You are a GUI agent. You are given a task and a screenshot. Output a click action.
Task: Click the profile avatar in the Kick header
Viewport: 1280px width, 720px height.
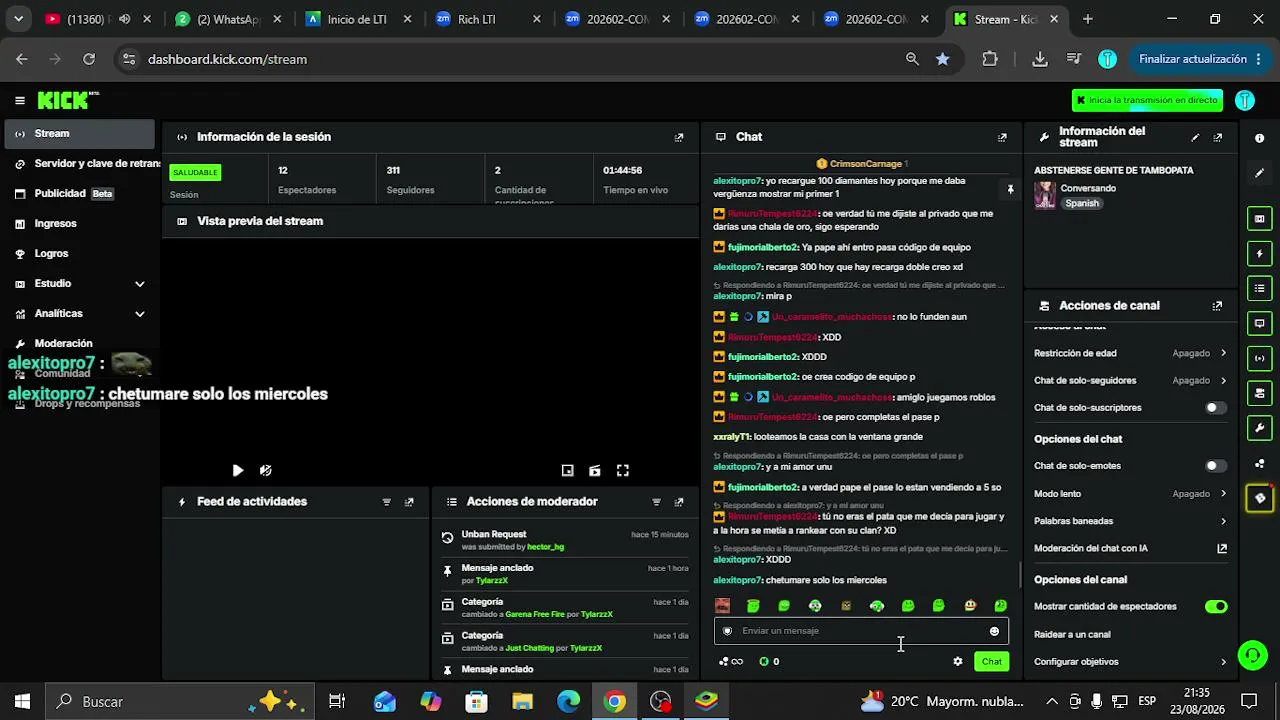tap(1245, 100)
